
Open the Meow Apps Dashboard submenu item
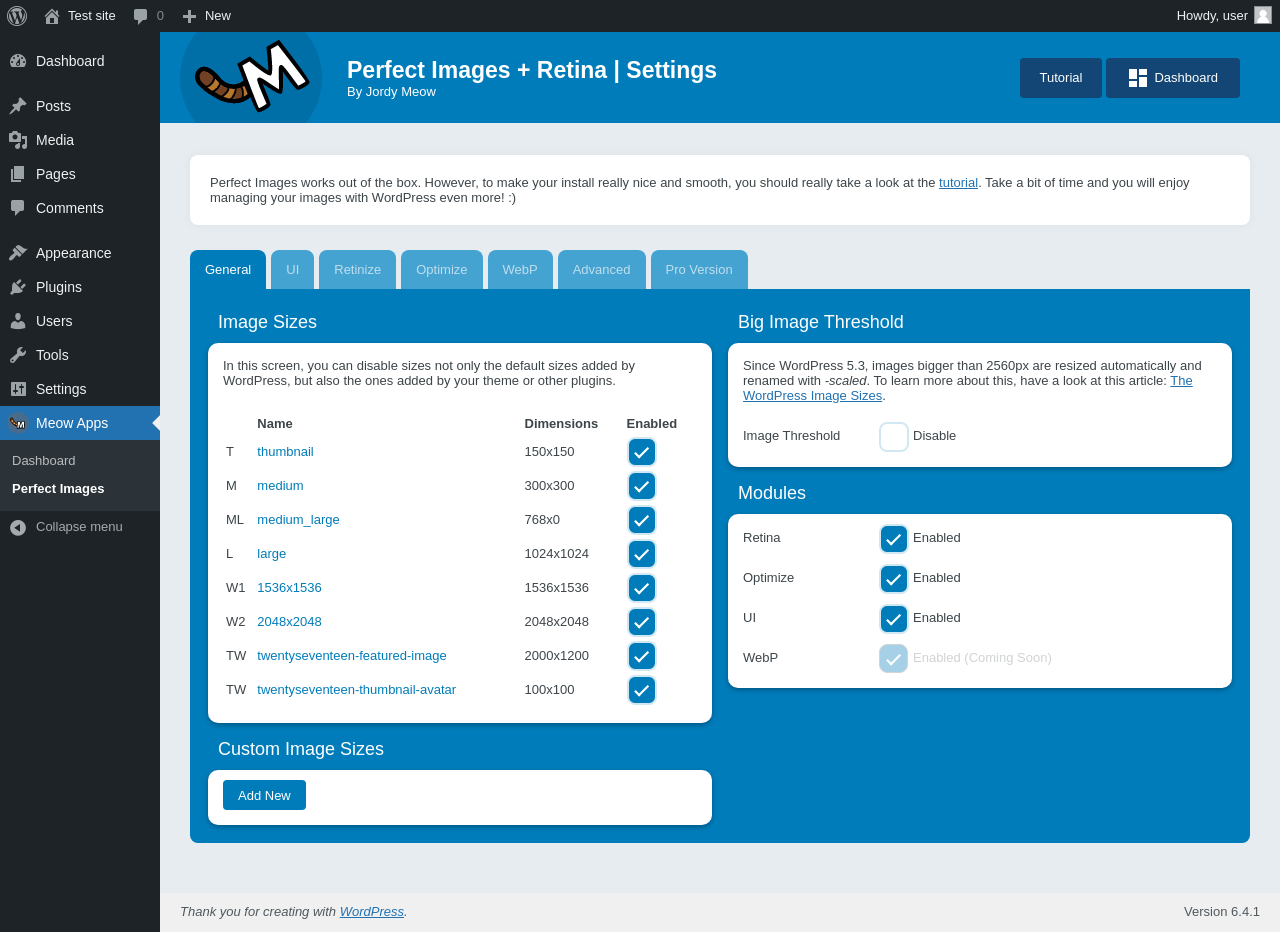80,461
